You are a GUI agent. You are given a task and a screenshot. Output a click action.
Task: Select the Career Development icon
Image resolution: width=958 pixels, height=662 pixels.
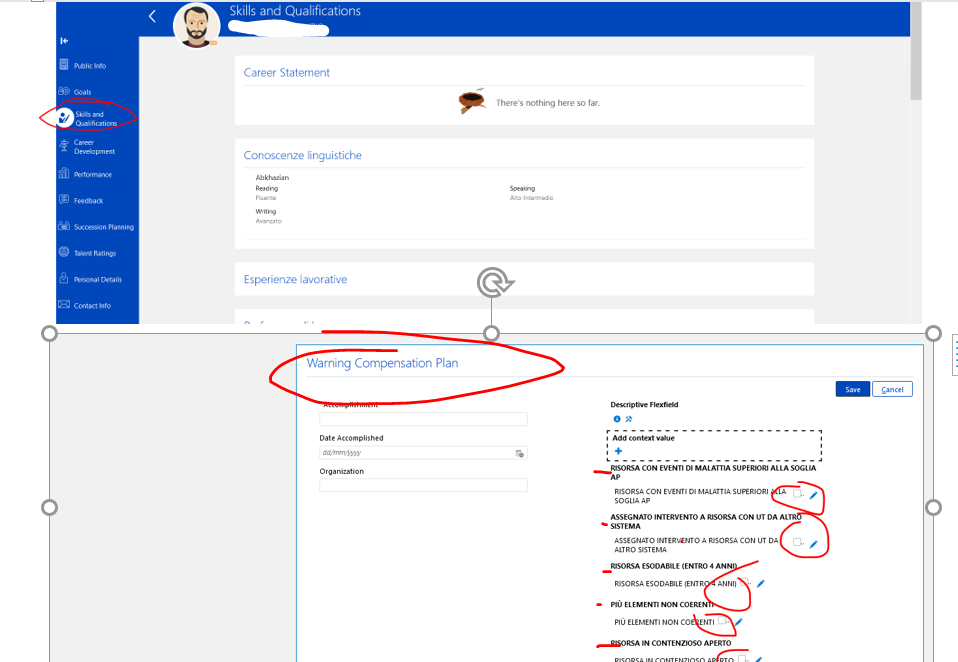pyautogui.click(x=63, y=147)
